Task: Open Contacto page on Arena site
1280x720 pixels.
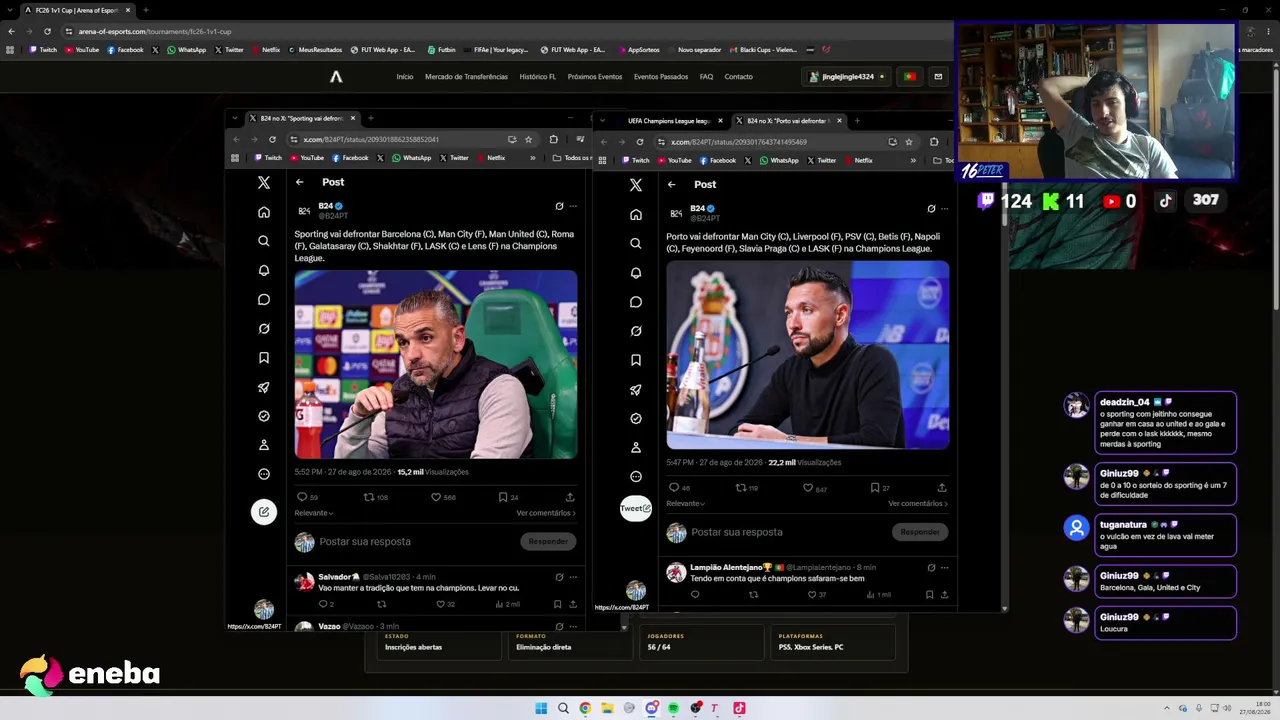Action: click(x=738, y=77)
